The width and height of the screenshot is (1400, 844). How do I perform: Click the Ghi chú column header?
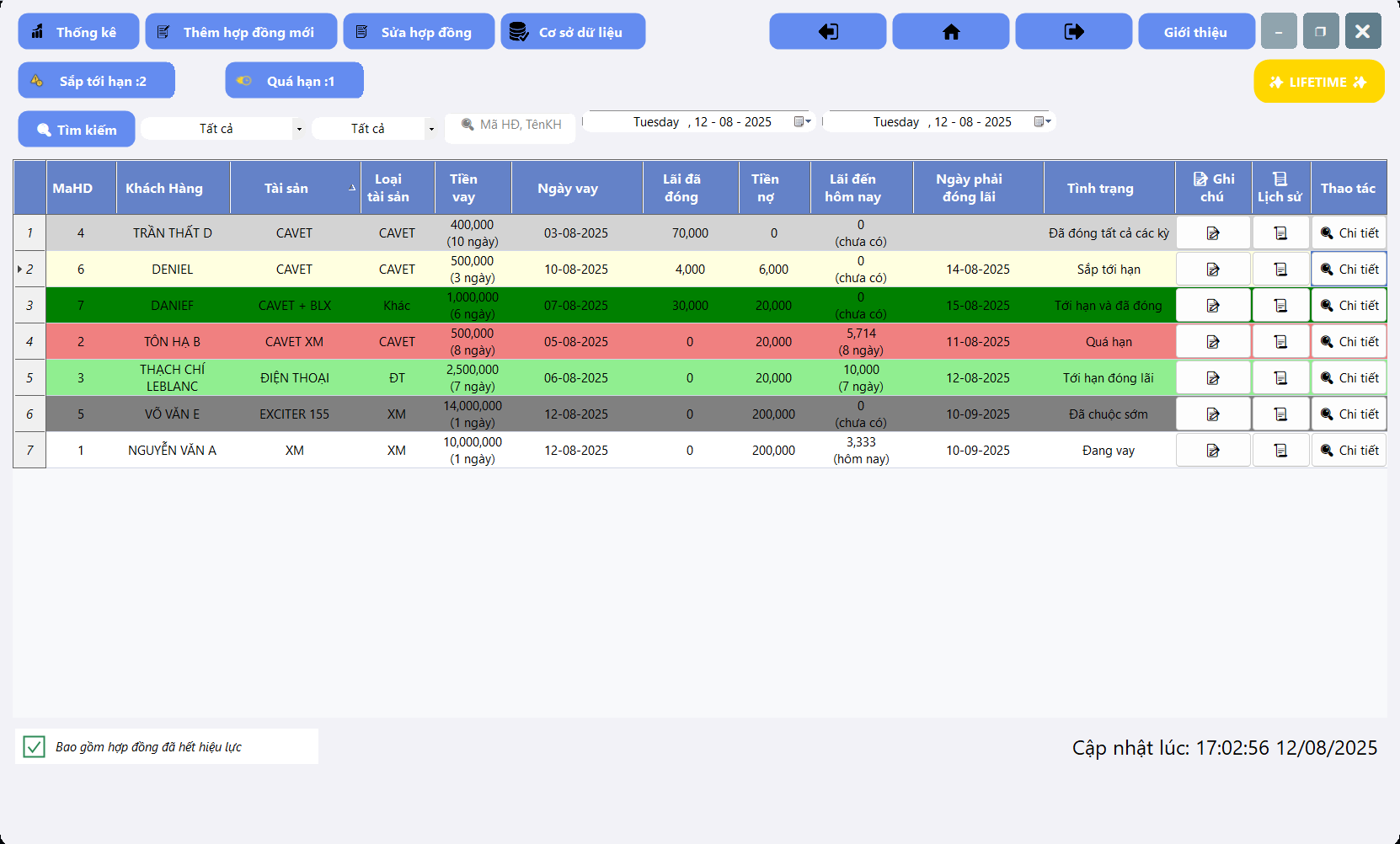pyautogui.click(x=1213, y=188)
